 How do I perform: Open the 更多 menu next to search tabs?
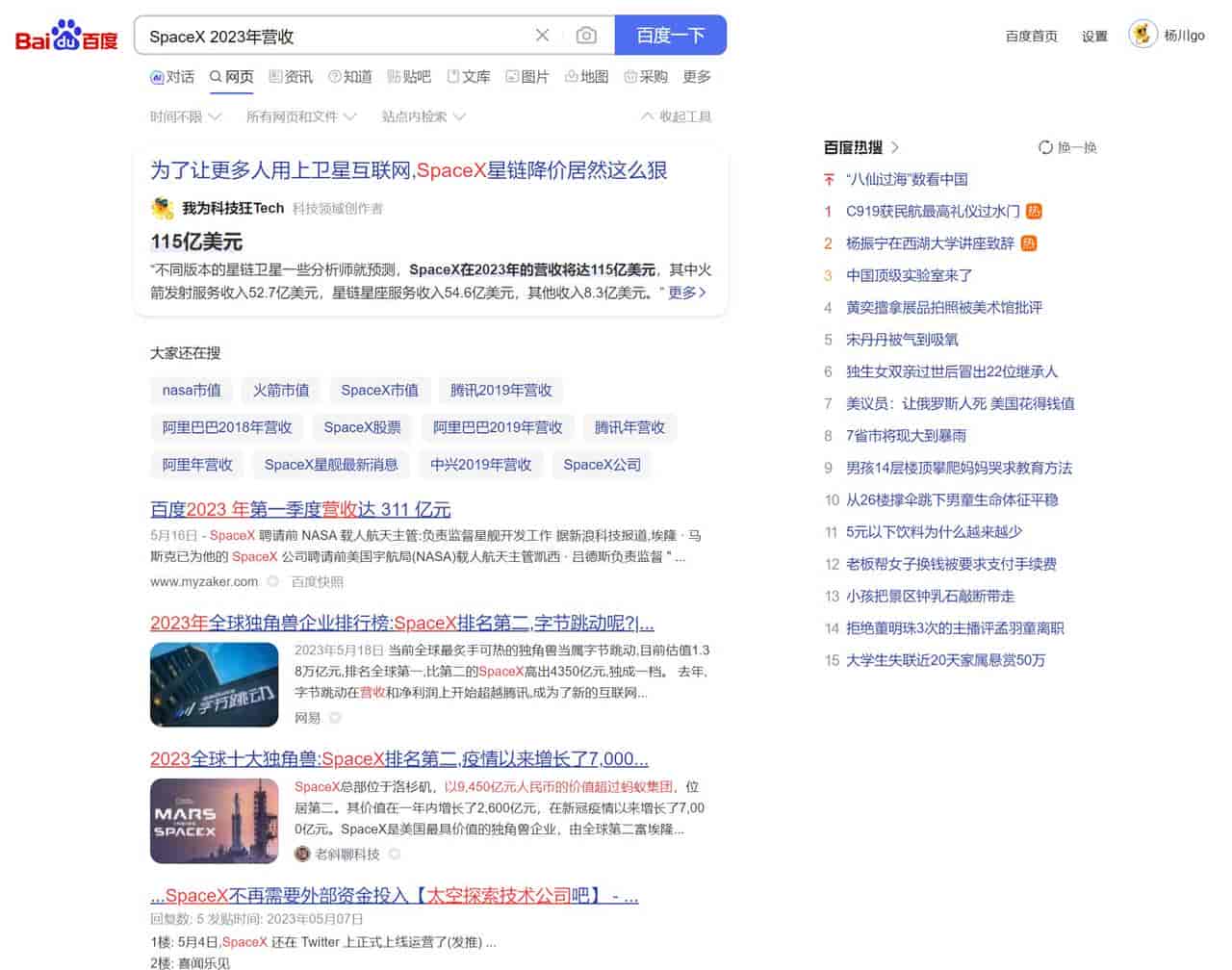point(696,77)
